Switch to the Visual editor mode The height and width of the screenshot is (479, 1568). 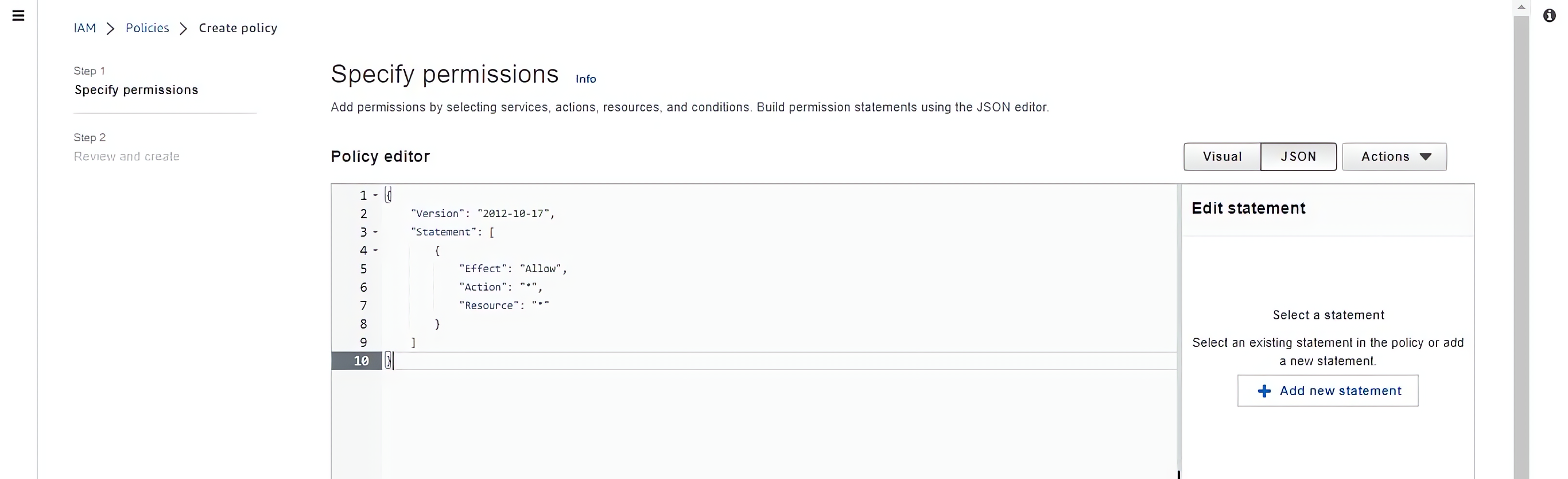[x=1222, y=157]
